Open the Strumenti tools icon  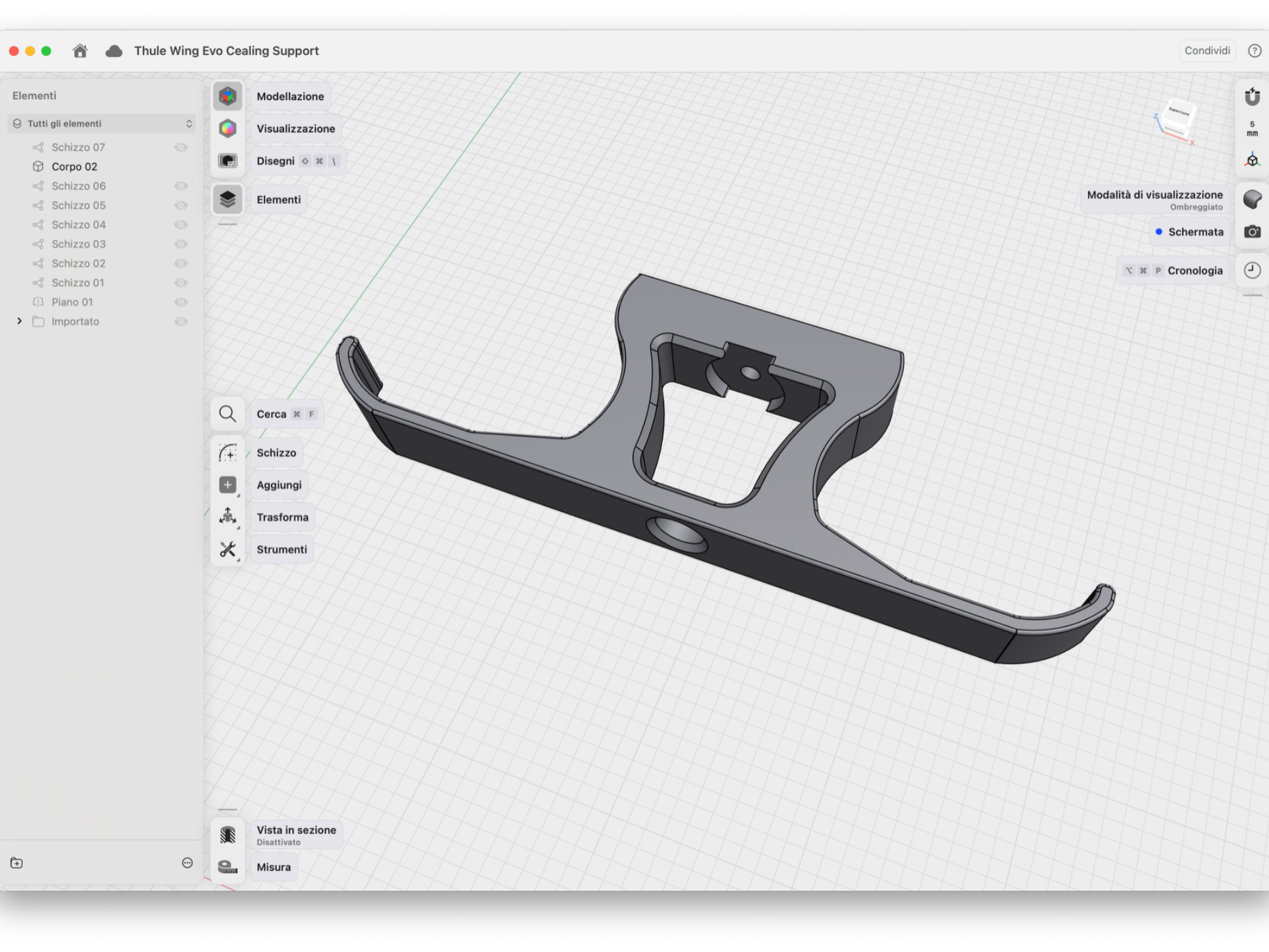pos(228,549)
